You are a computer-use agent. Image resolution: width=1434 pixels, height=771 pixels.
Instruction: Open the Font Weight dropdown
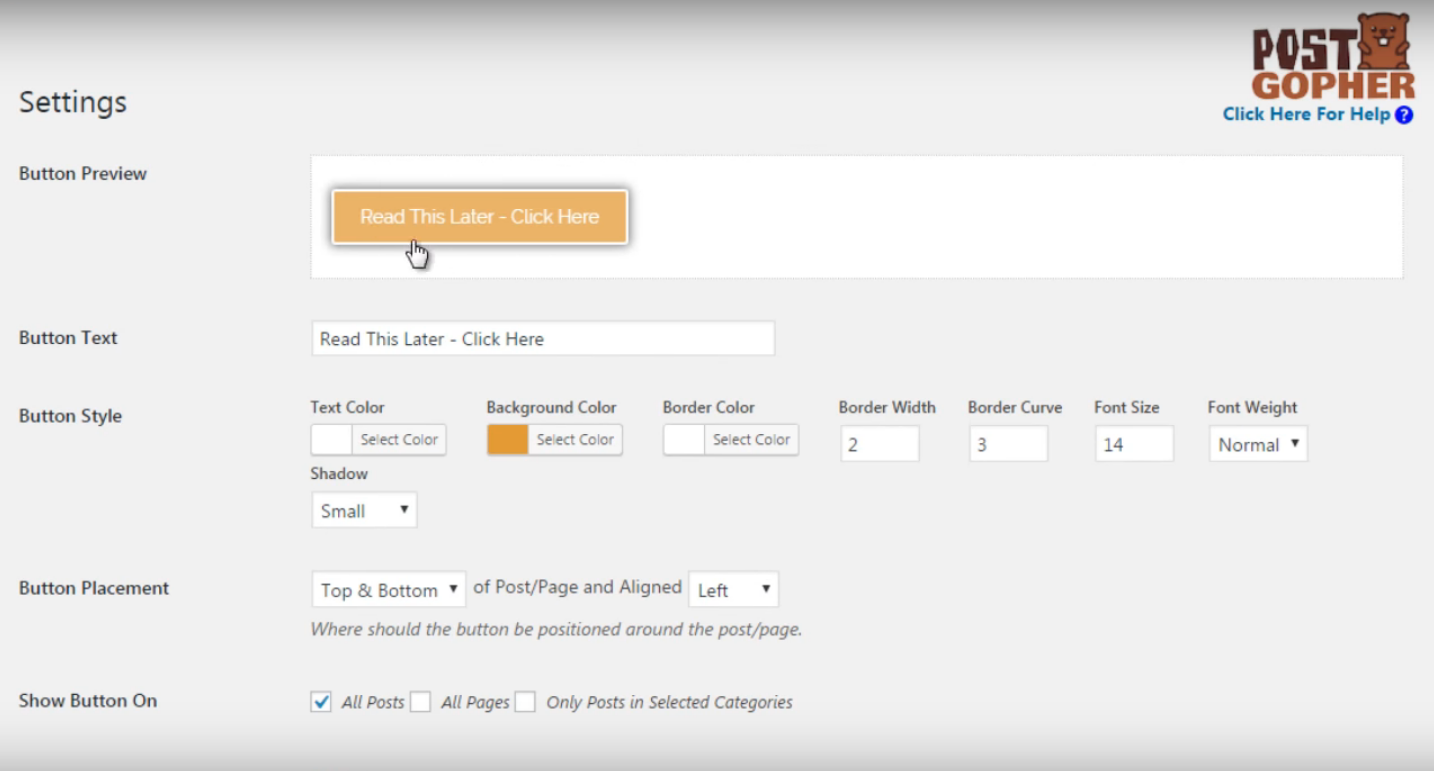click(x=1258, y=444)
